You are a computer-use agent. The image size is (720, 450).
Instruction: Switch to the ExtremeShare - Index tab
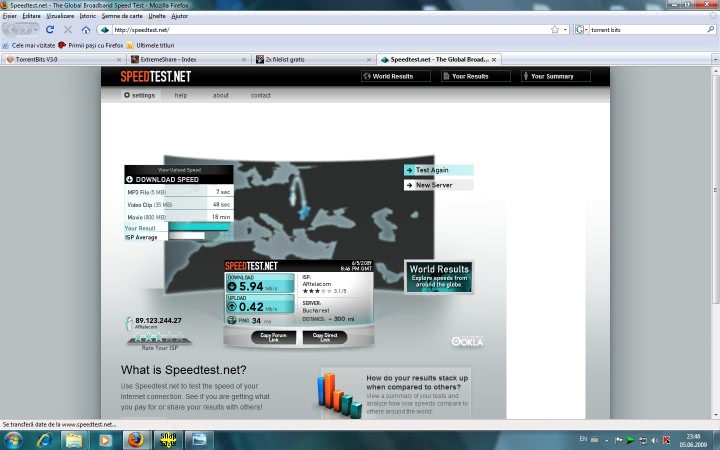click(x=185, y=59)
